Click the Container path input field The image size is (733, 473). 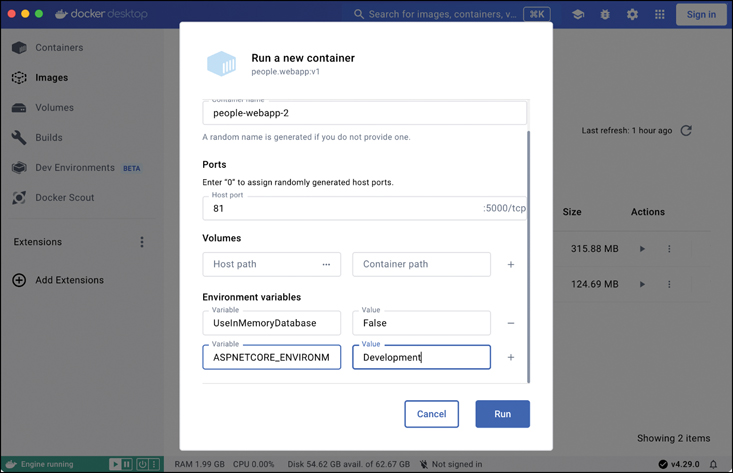(421, 265)
